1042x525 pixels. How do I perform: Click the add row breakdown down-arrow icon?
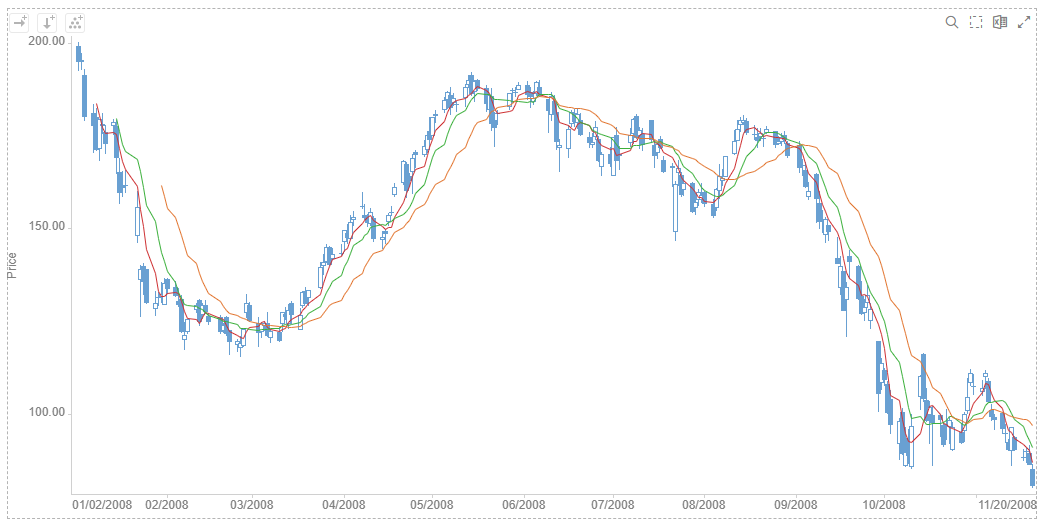click(47, 23)
